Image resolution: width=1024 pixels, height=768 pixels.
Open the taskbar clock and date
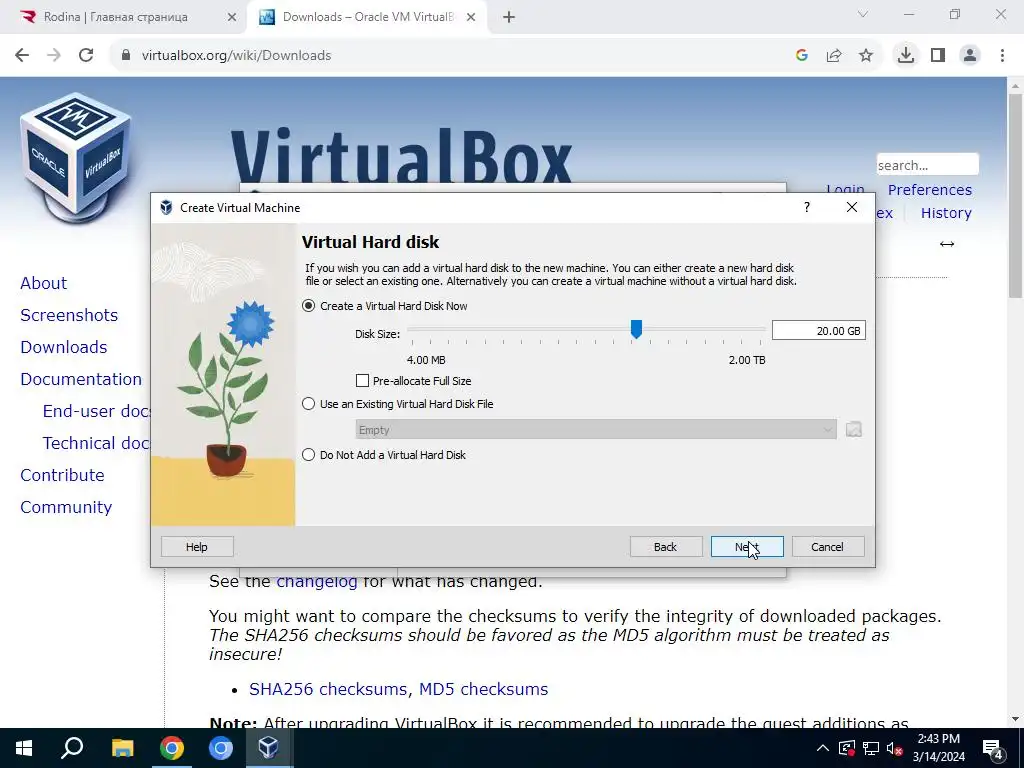pyautogui.click(x=938, y=748)
